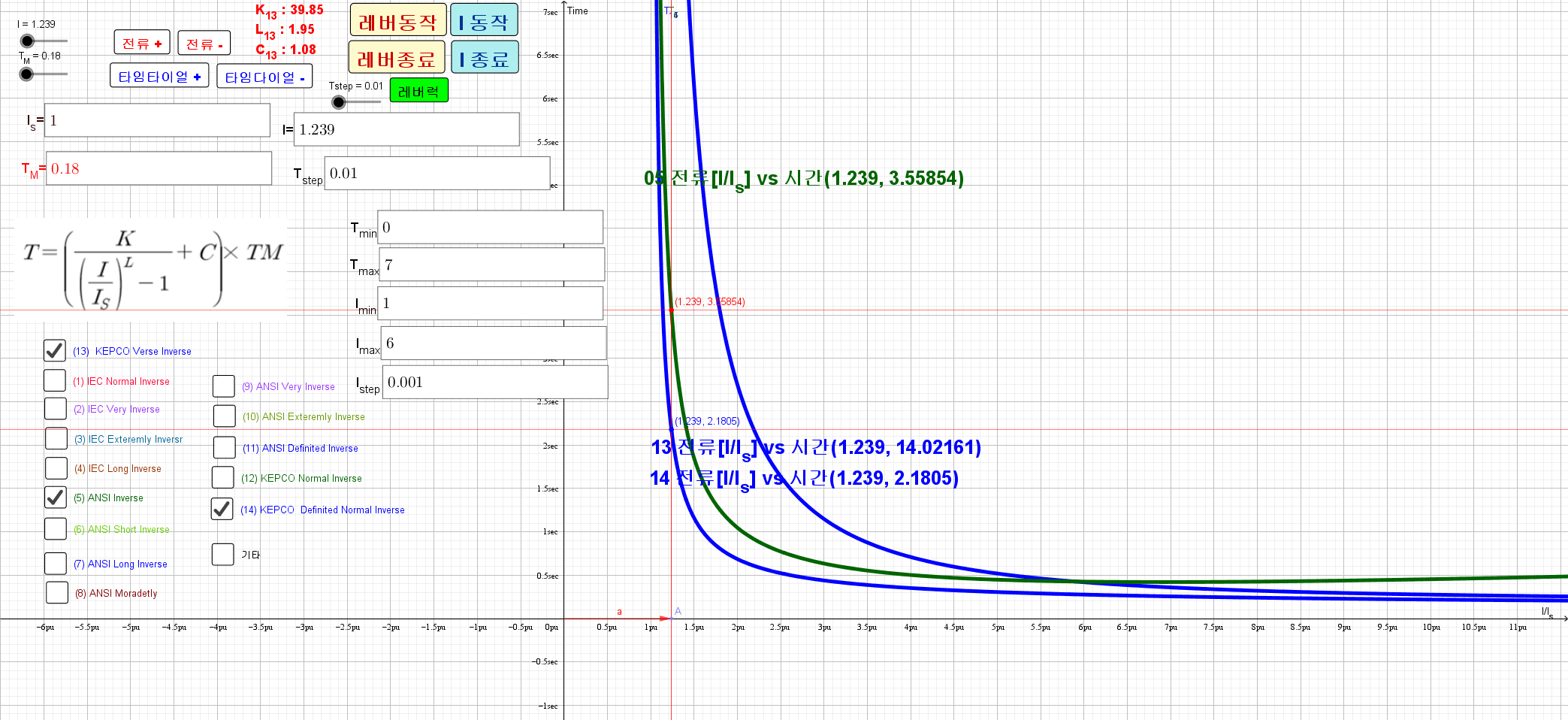Image resolution: width=1568 pixels, height=720 pixels.
Task: Click the 전류 - button
Action: click(x=204, y=44)
